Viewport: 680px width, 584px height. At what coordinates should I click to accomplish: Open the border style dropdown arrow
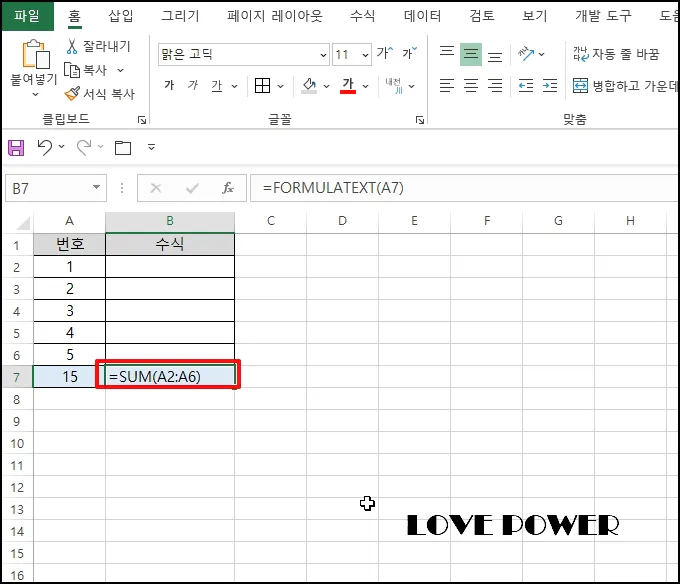[x=280, y=86]
